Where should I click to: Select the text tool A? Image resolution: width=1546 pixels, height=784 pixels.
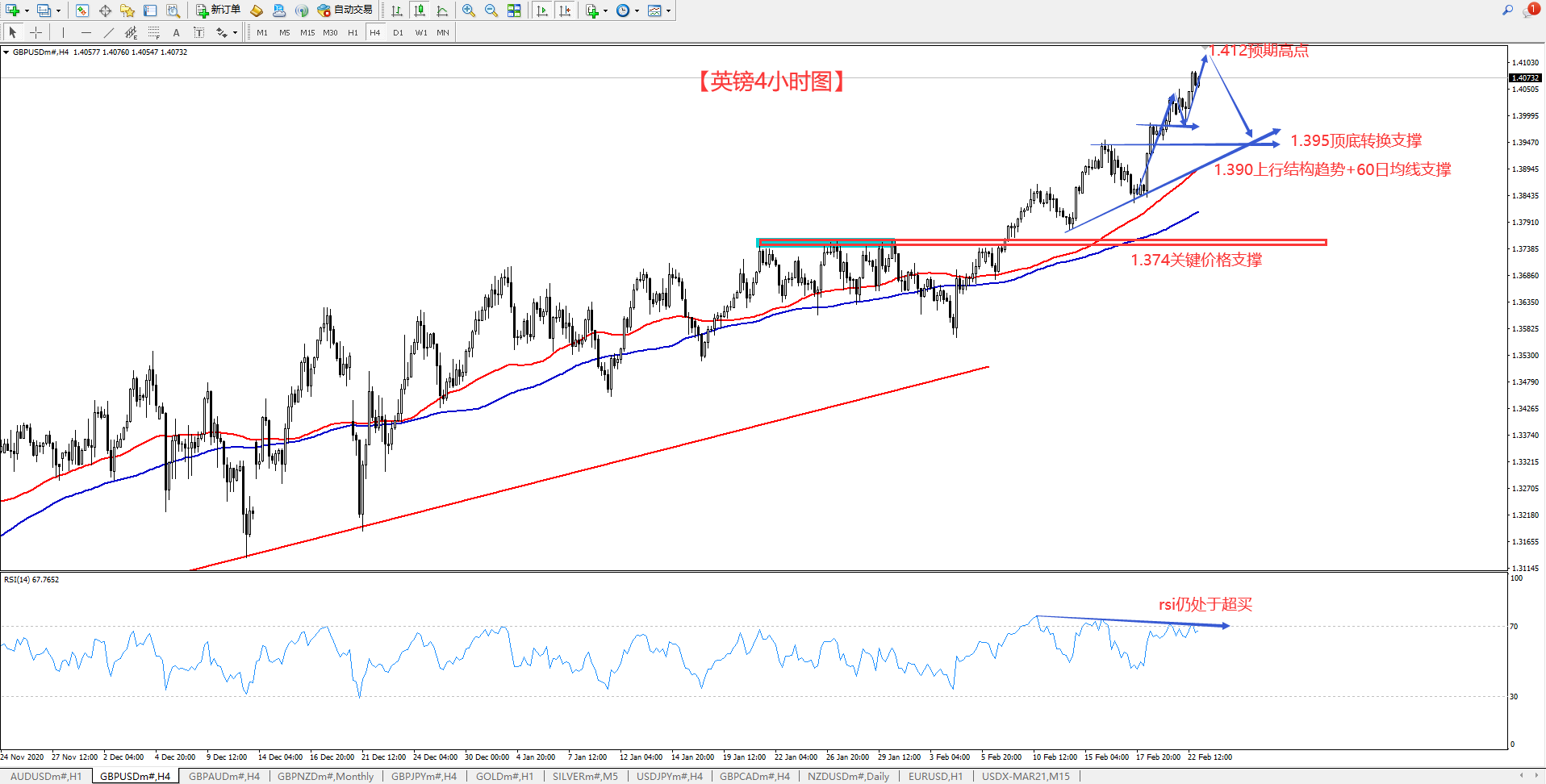[176, 32]
